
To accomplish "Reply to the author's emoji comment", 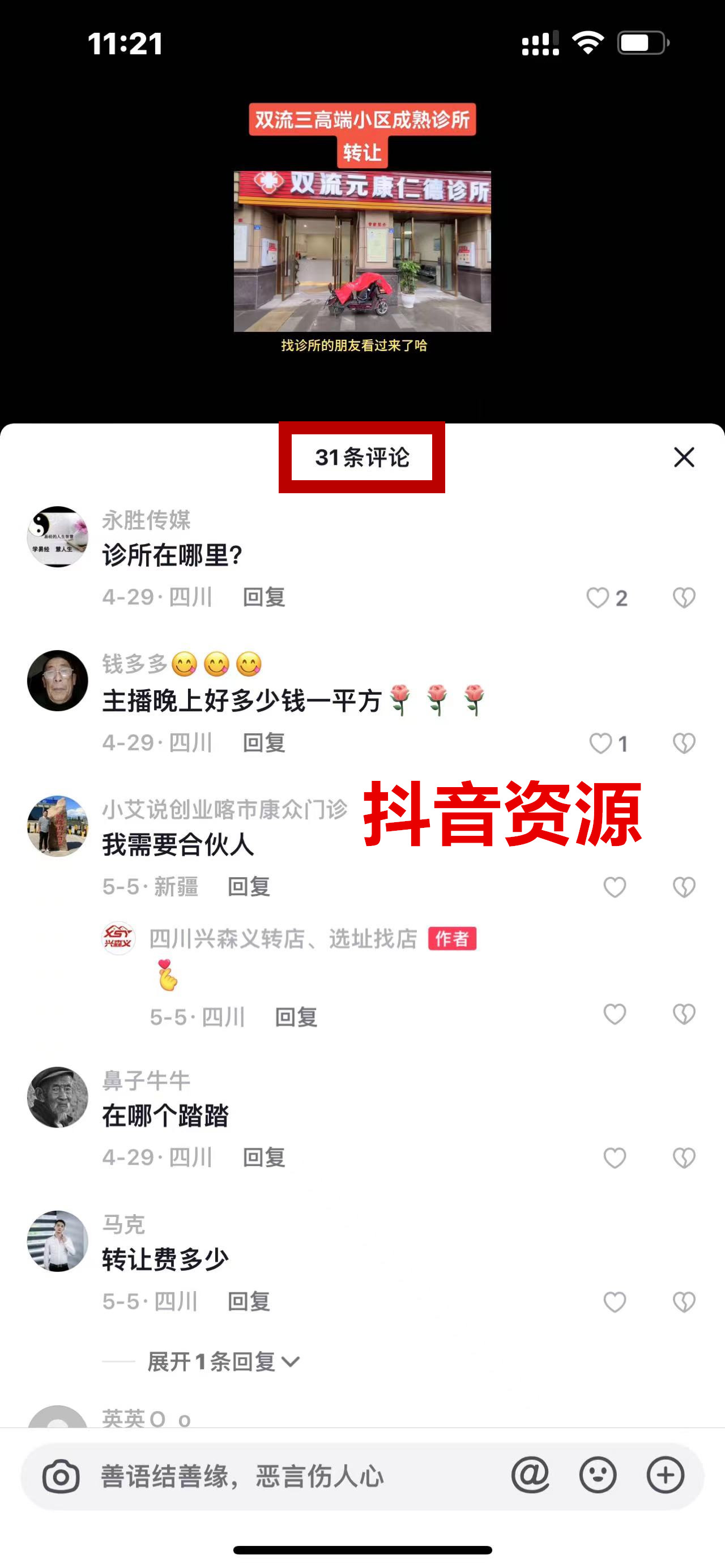I will pyautogui.click(x=296, y=1017).
